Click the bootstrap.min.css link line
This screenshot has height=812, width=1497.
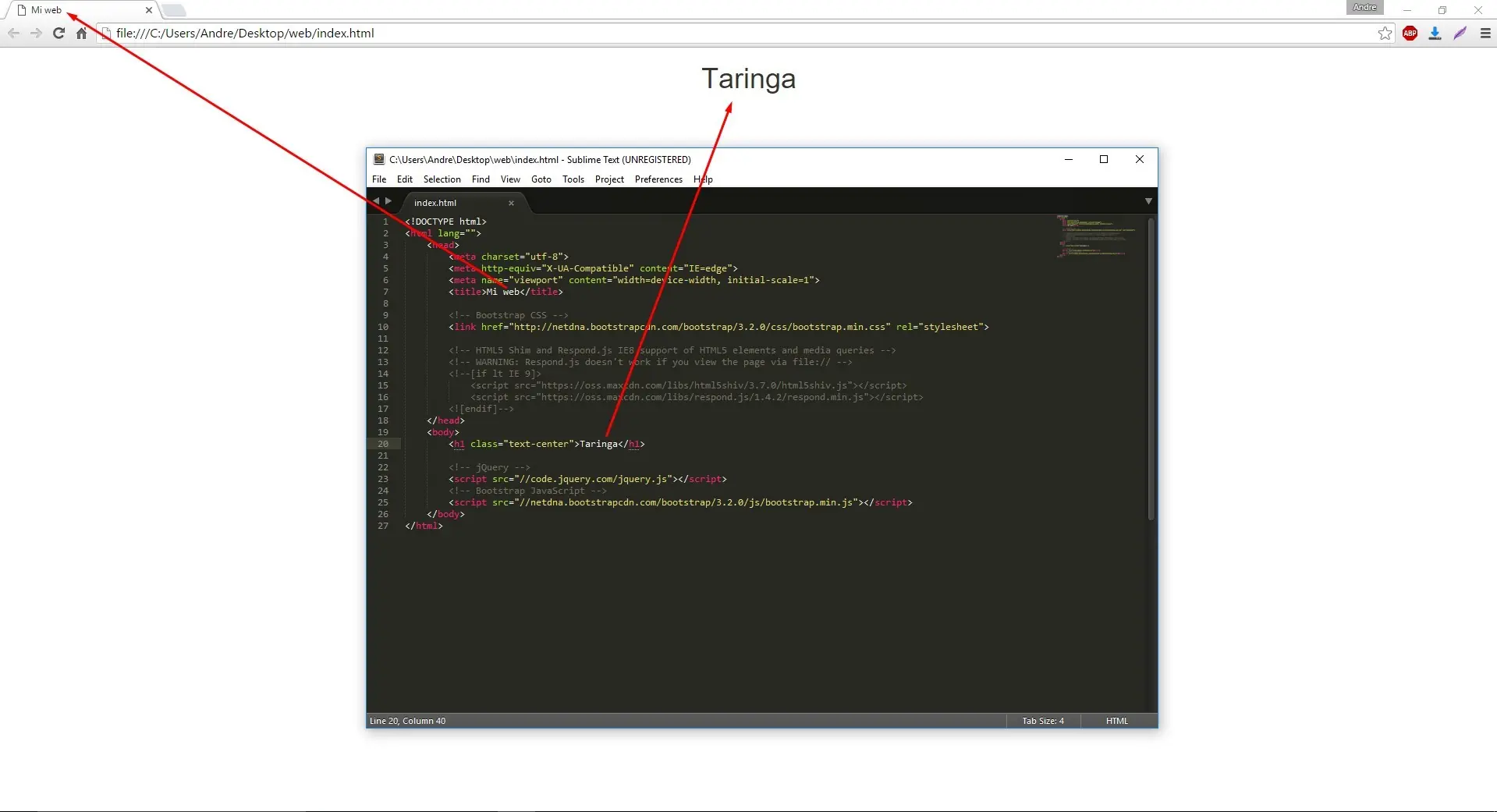pyautogui.click(x=718, y=327)
